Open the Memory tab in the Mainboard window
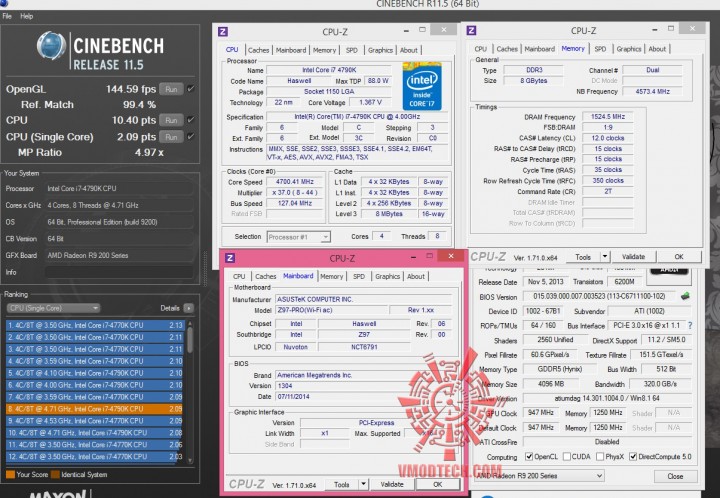 coord(332,276)
